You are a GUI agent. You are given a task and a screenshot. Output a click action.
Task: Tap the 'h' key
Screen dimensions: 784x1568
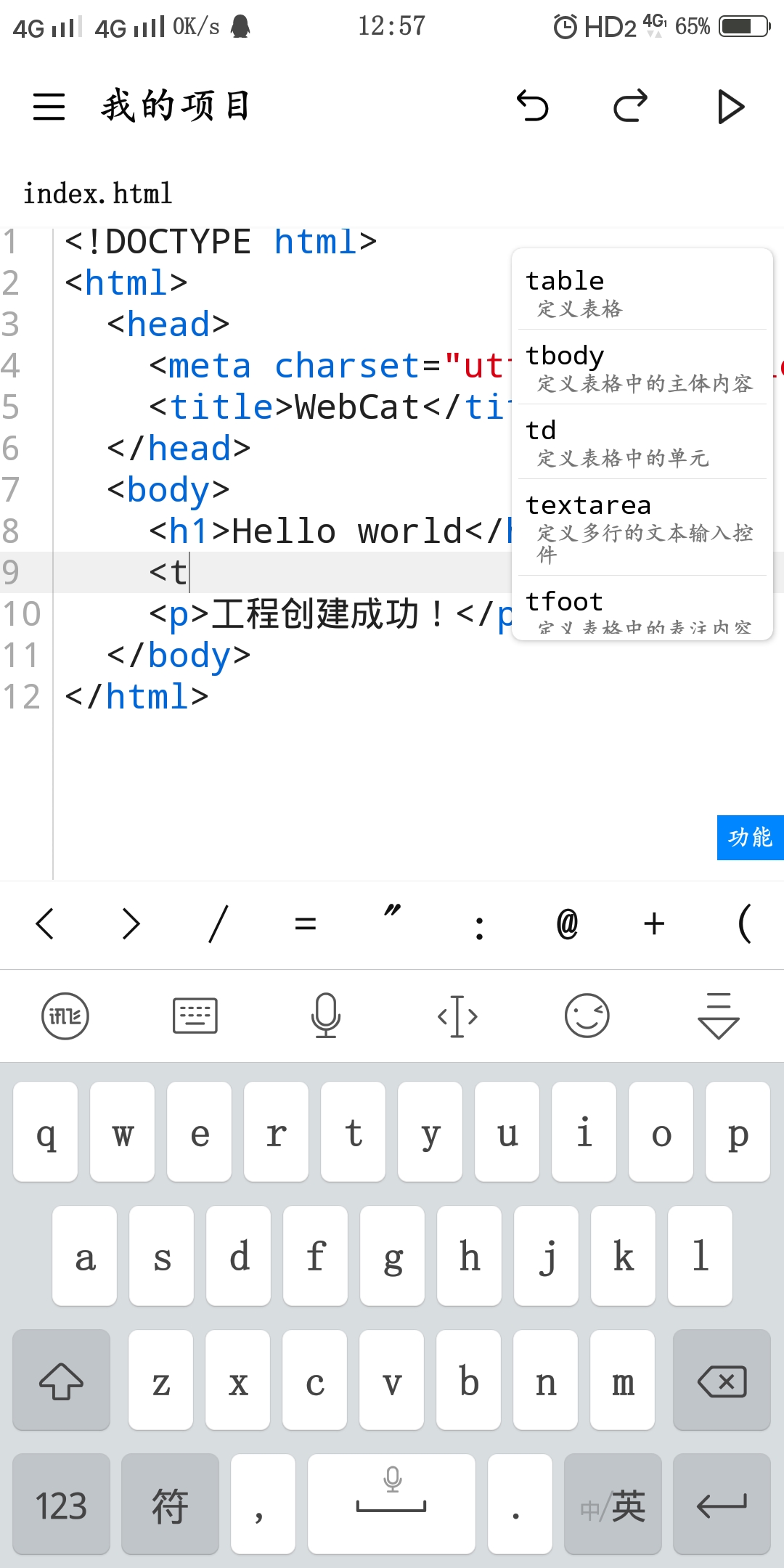tap(469, 1256)
